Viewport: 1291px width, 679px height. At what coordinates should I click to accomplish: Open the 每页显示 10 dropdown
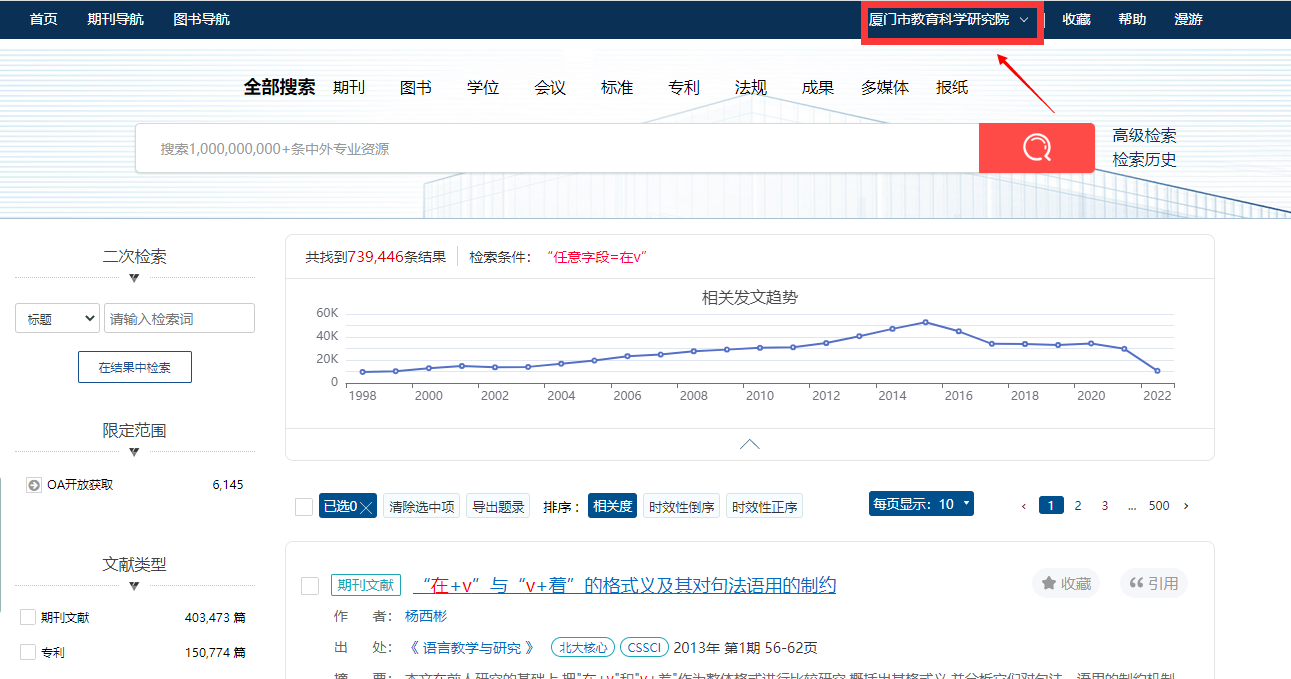[921, 504]
